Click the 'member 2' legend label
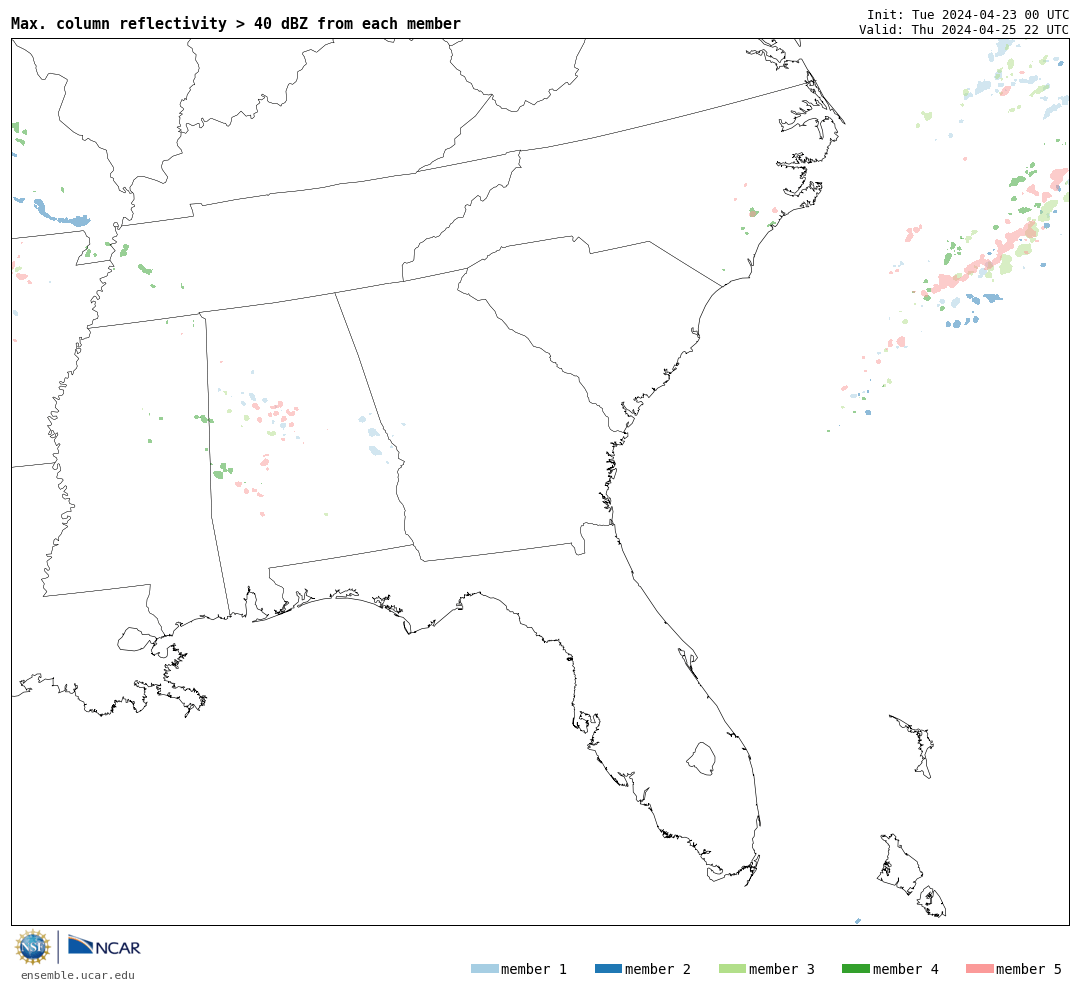1080x988 pixels. point(658,969)
